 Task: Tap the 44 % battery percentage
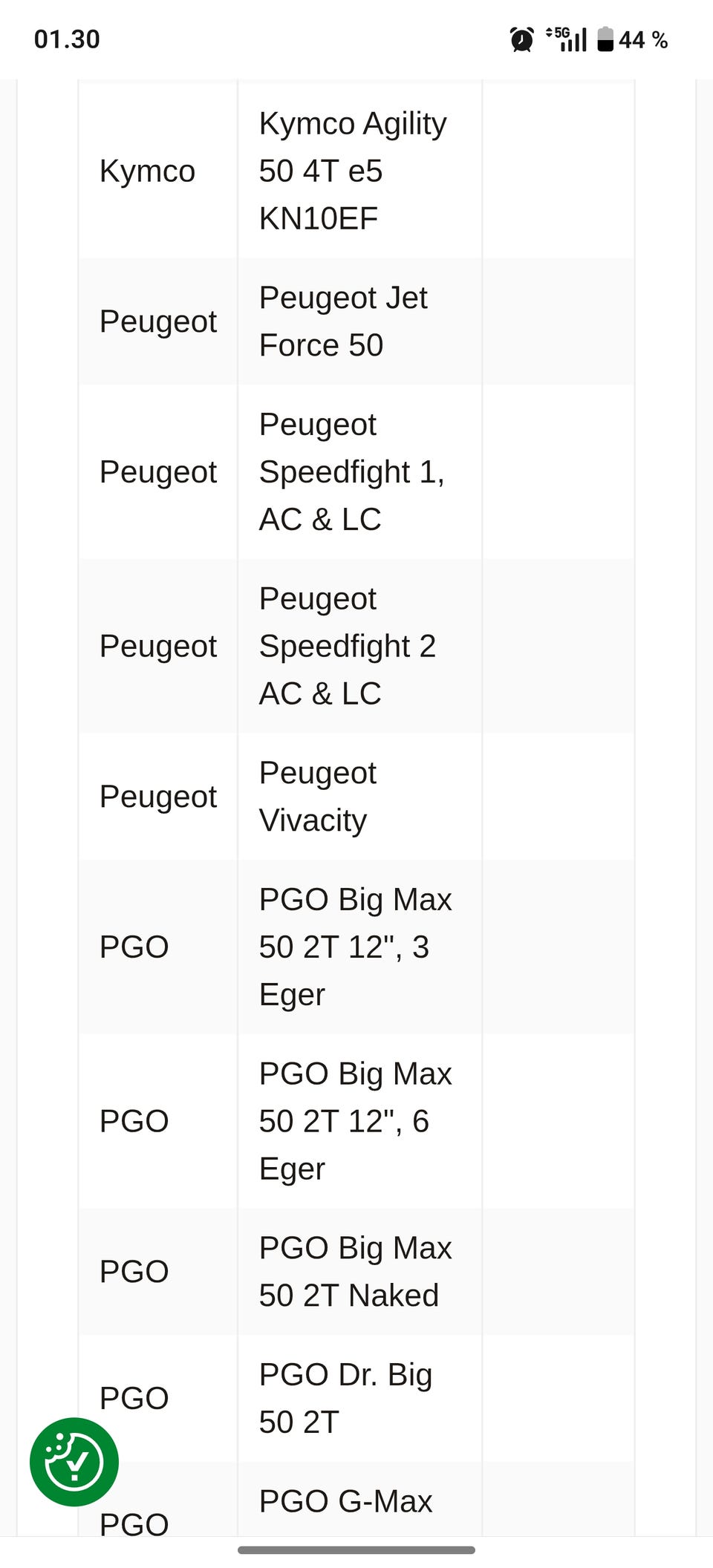643,39
